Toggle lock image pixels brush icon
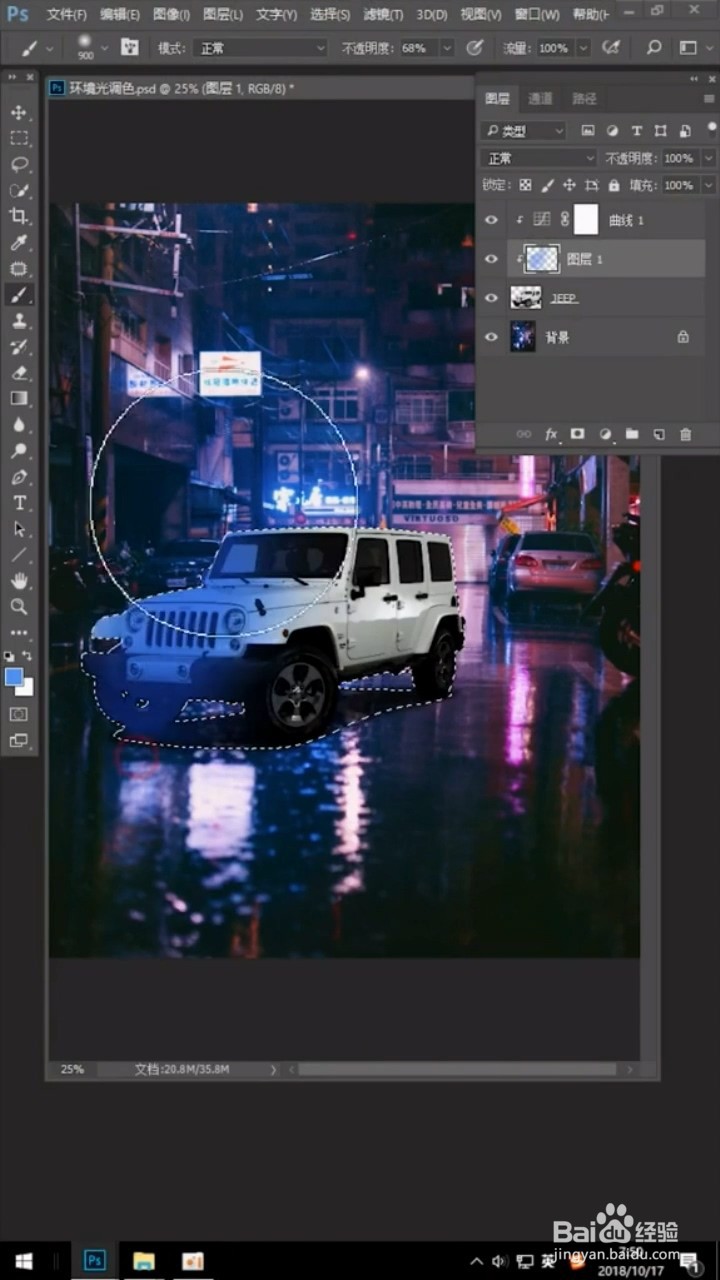720x1280 pixels. point(547,185)
